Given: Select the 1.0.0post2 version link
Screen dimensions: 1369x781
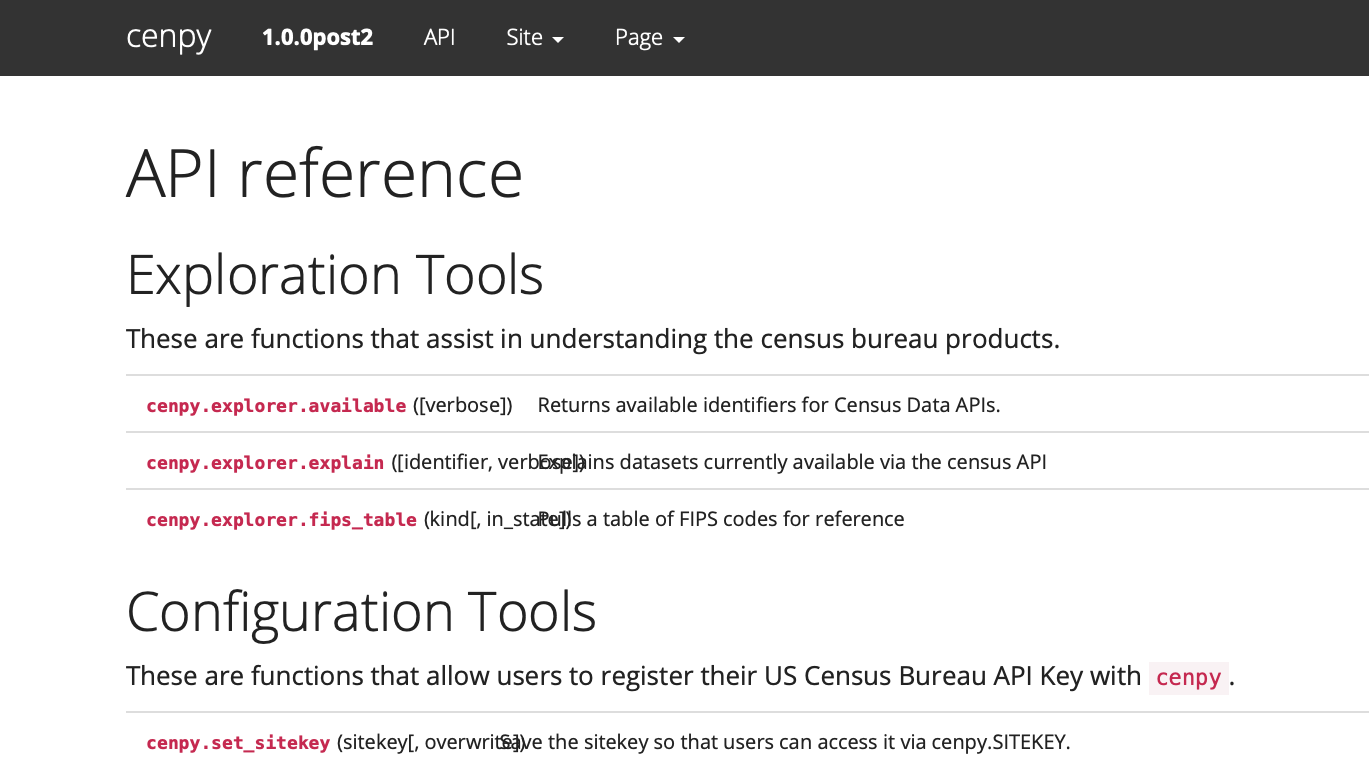Looking at the screenshot, I should (317, 38).
